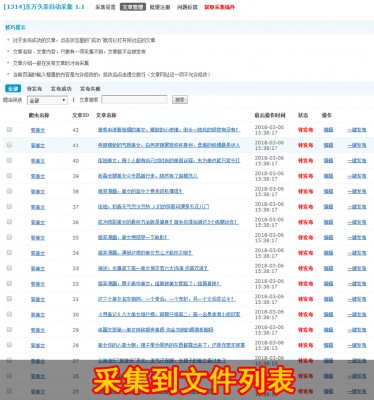The height and width of the screenshot is (400, 374).
Task: Open the title link of article ID 42
Action: 169,130
